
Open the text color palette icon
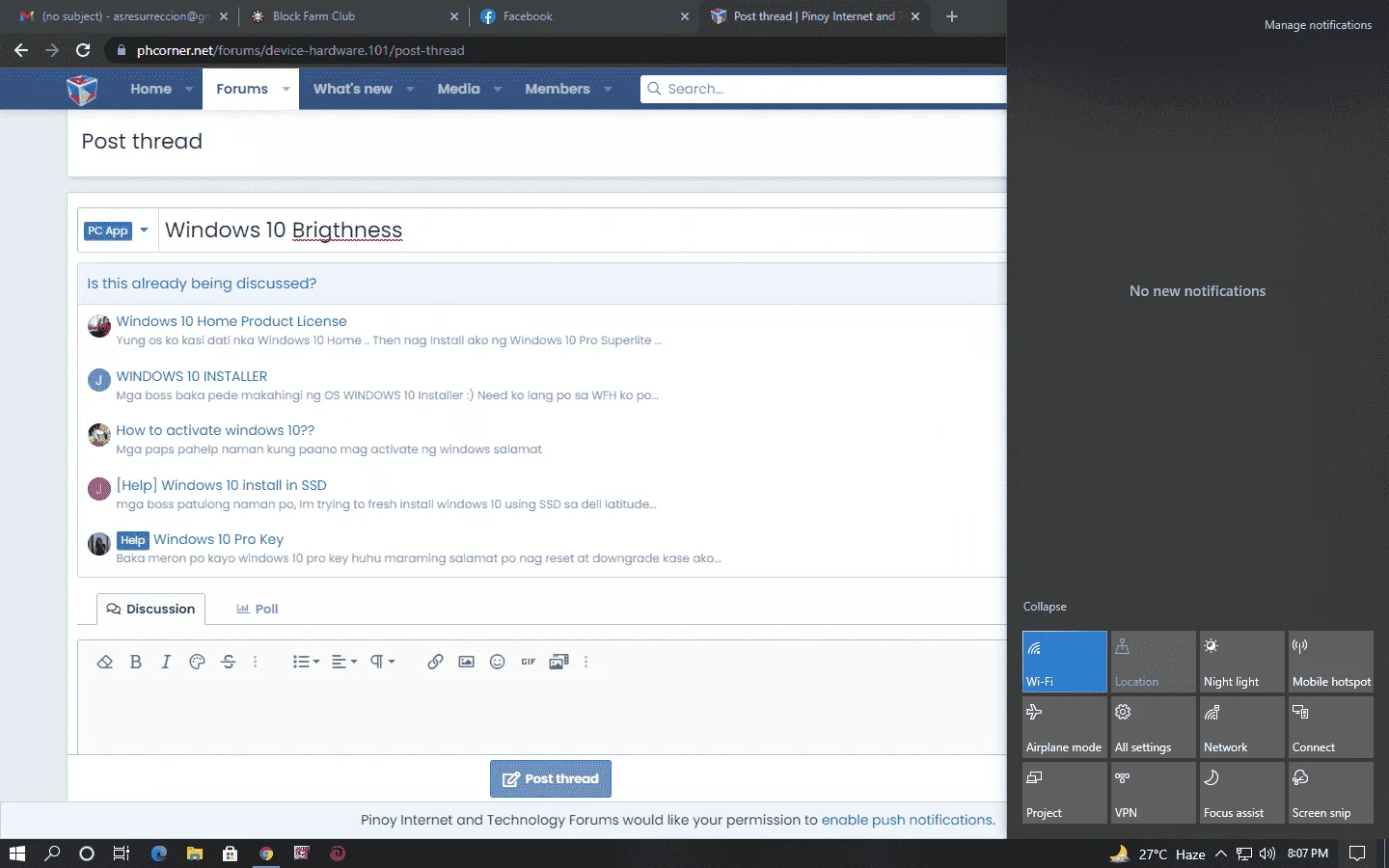pyautogui.click(x=197, y=662)
